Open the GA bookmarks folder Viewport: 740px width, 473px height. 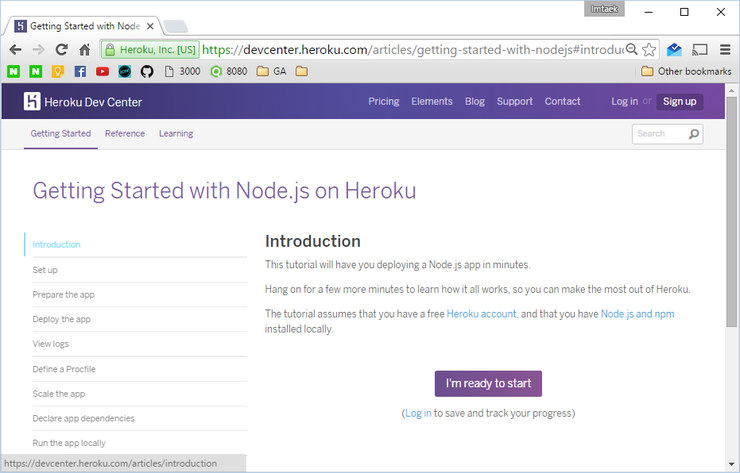pyautogui.click(x=271, y=71)
